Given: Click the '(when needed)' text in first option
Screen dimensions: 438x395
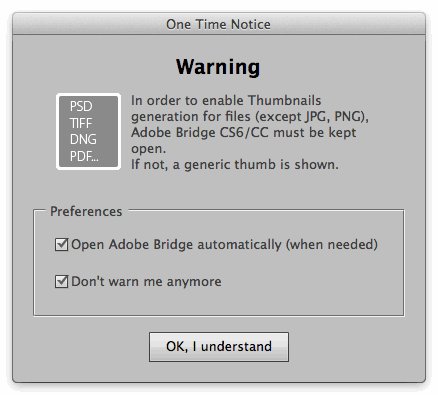Looking at the screenshot, I should (x=332, y=245).
